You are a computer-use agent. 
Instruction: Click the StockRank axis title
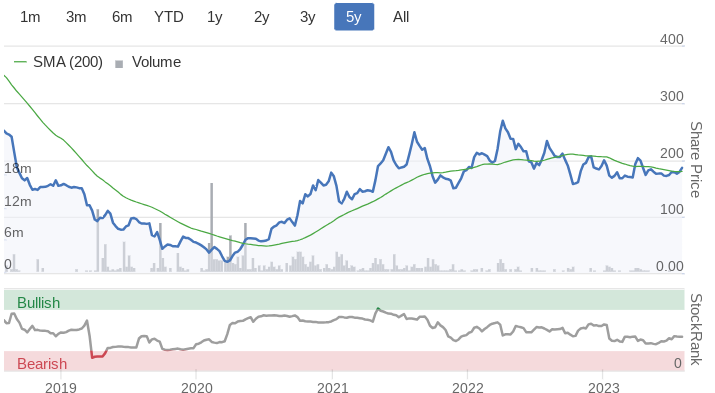pyautogui.click(x=695, y=329)
